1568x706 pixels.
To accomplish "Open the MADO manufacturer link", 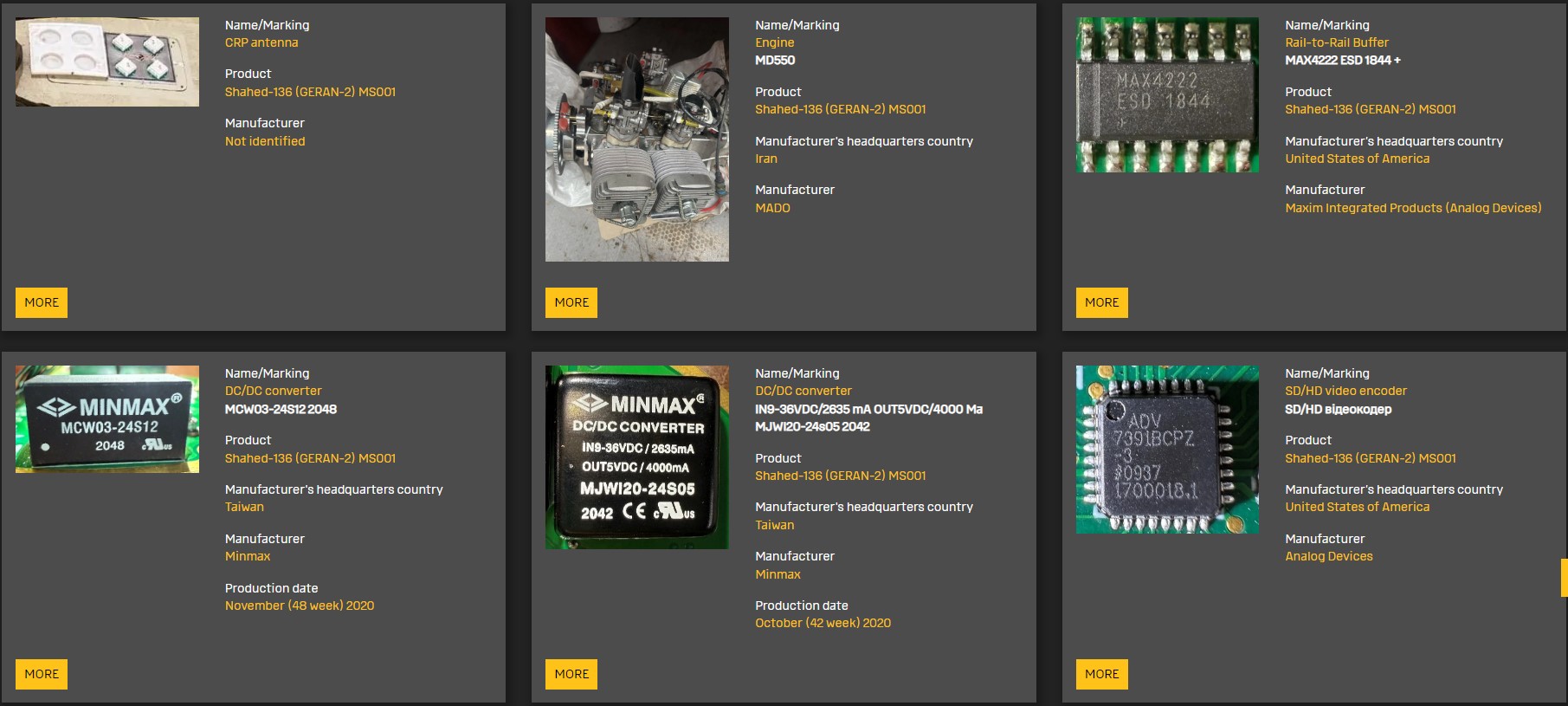I will [772, 208].
